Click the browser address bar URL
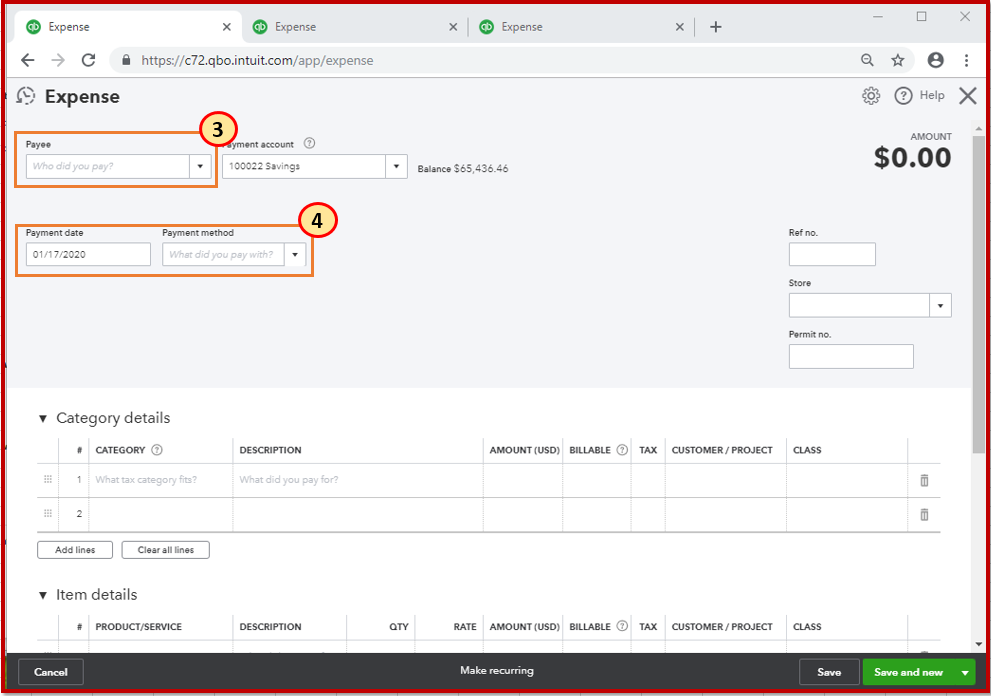 [257, 61]
